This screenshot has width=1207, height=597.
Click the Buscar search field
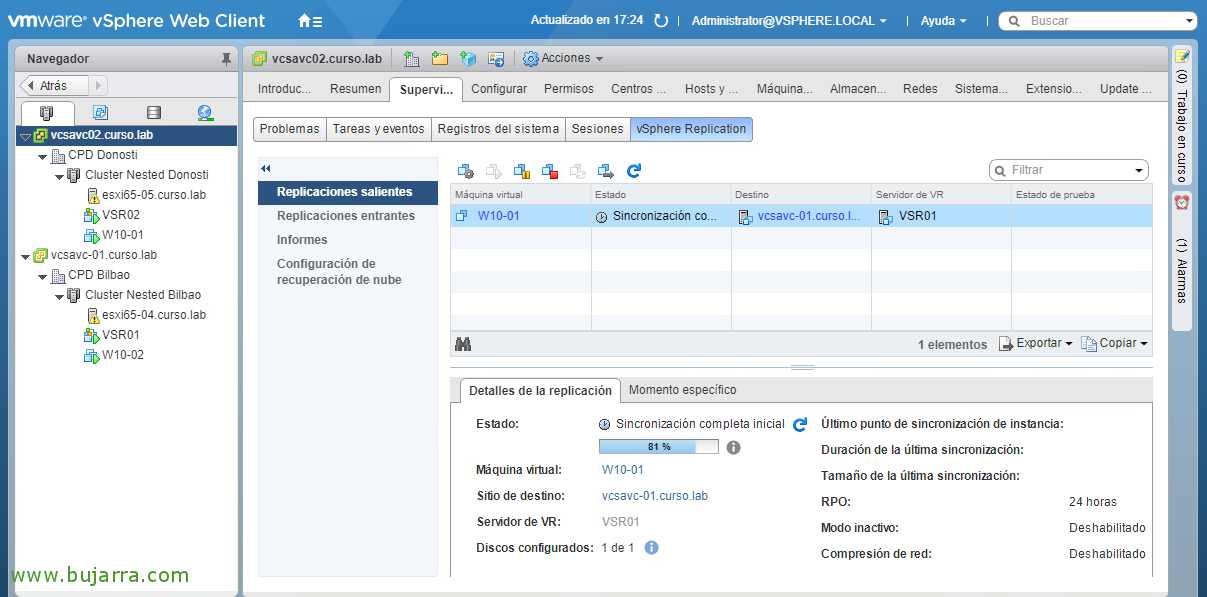[x=1100, y=21]
